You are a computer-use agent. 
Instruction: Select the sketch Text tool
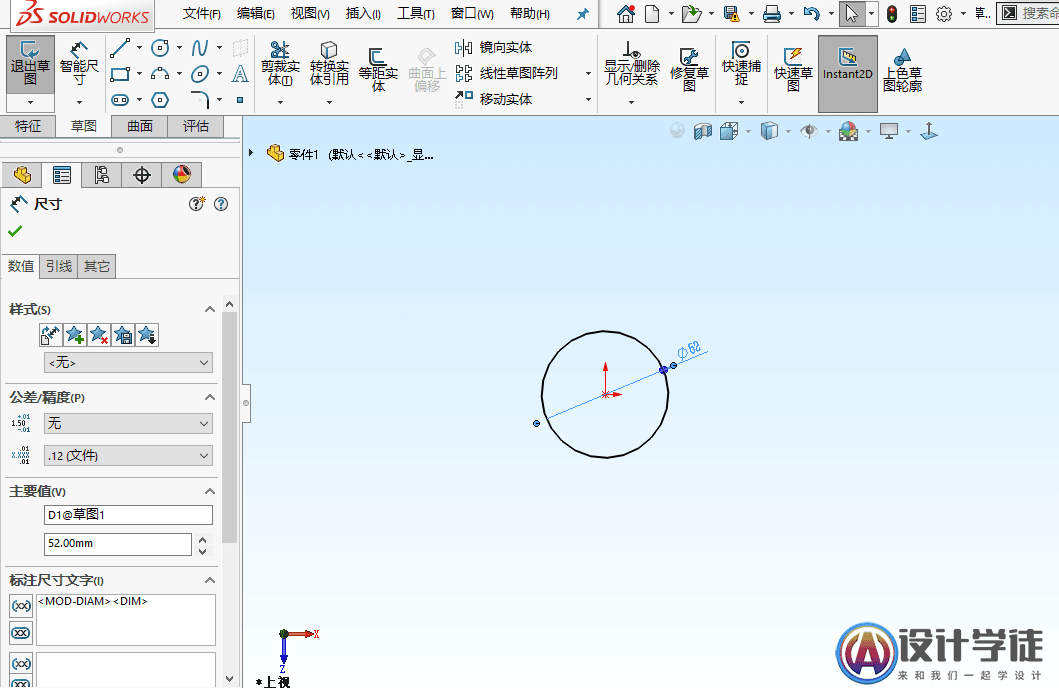(240, 74)
